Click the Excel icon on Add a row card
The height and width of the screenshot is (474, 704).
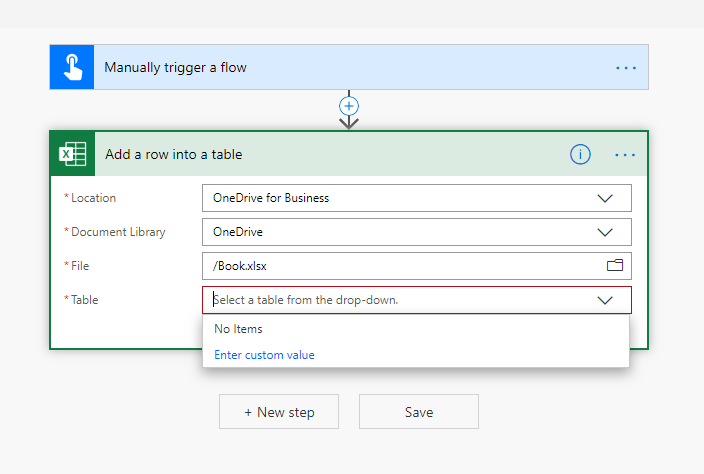[x=72, y=154]
